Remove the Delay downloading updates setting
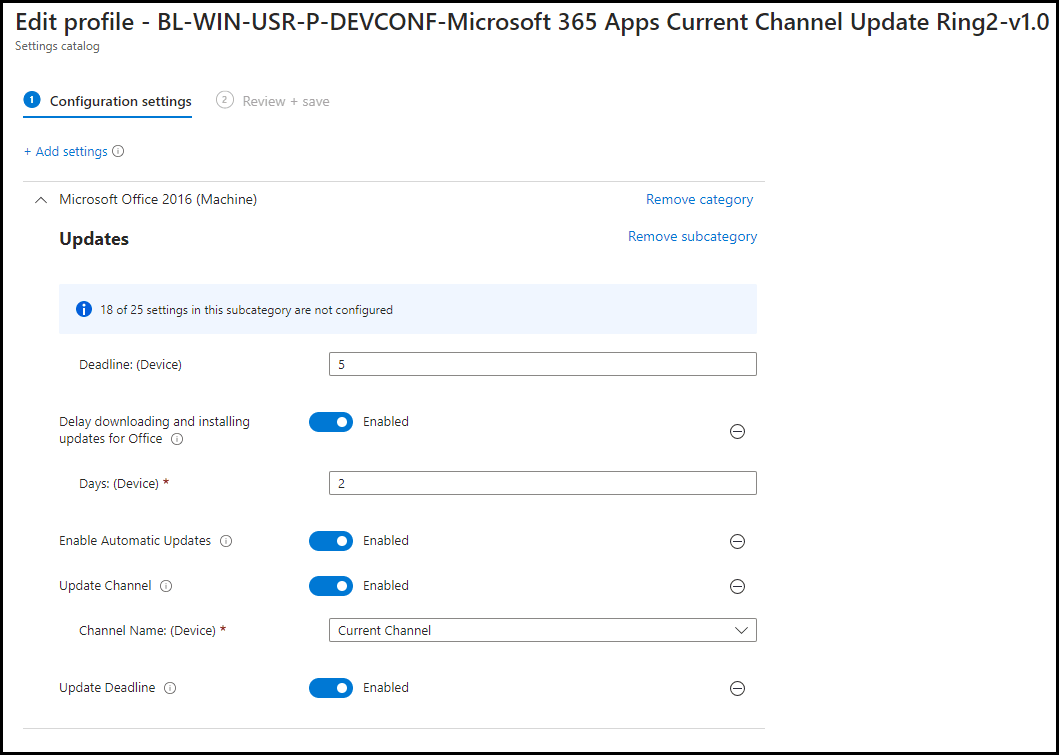Screen dimensions: 1059x755 click(737, 431)
